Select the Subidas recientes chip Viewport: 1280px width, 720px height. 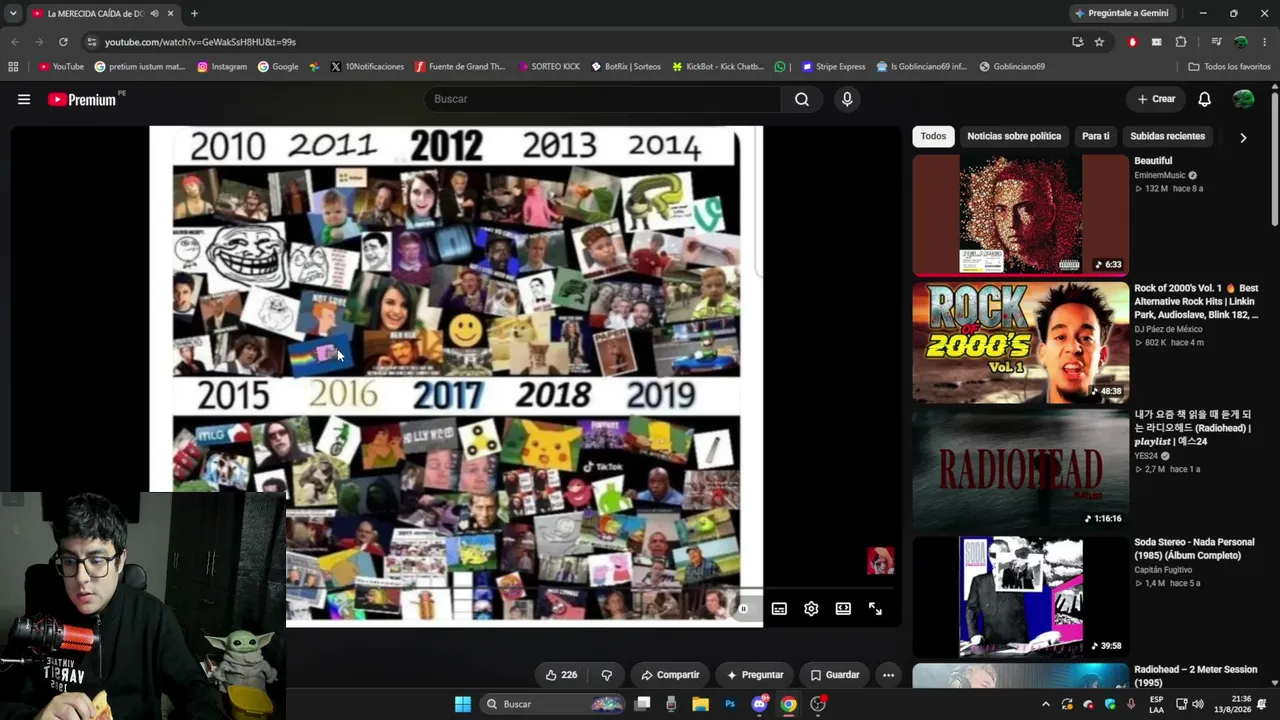pos(1167,136)
